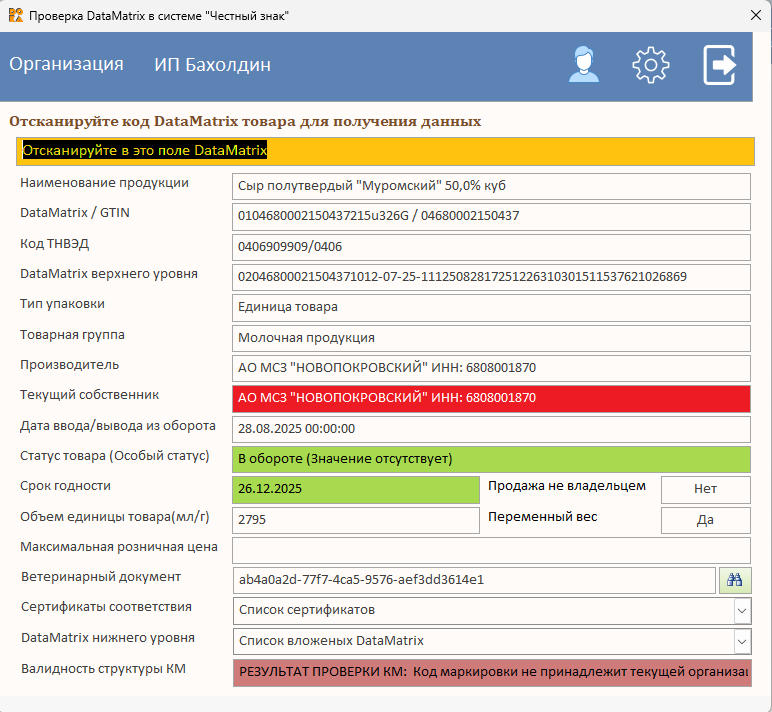The height and width of the screenshot is (712, 772).
Task: Click the Наименование продукции field
Action: pos(491,186)
